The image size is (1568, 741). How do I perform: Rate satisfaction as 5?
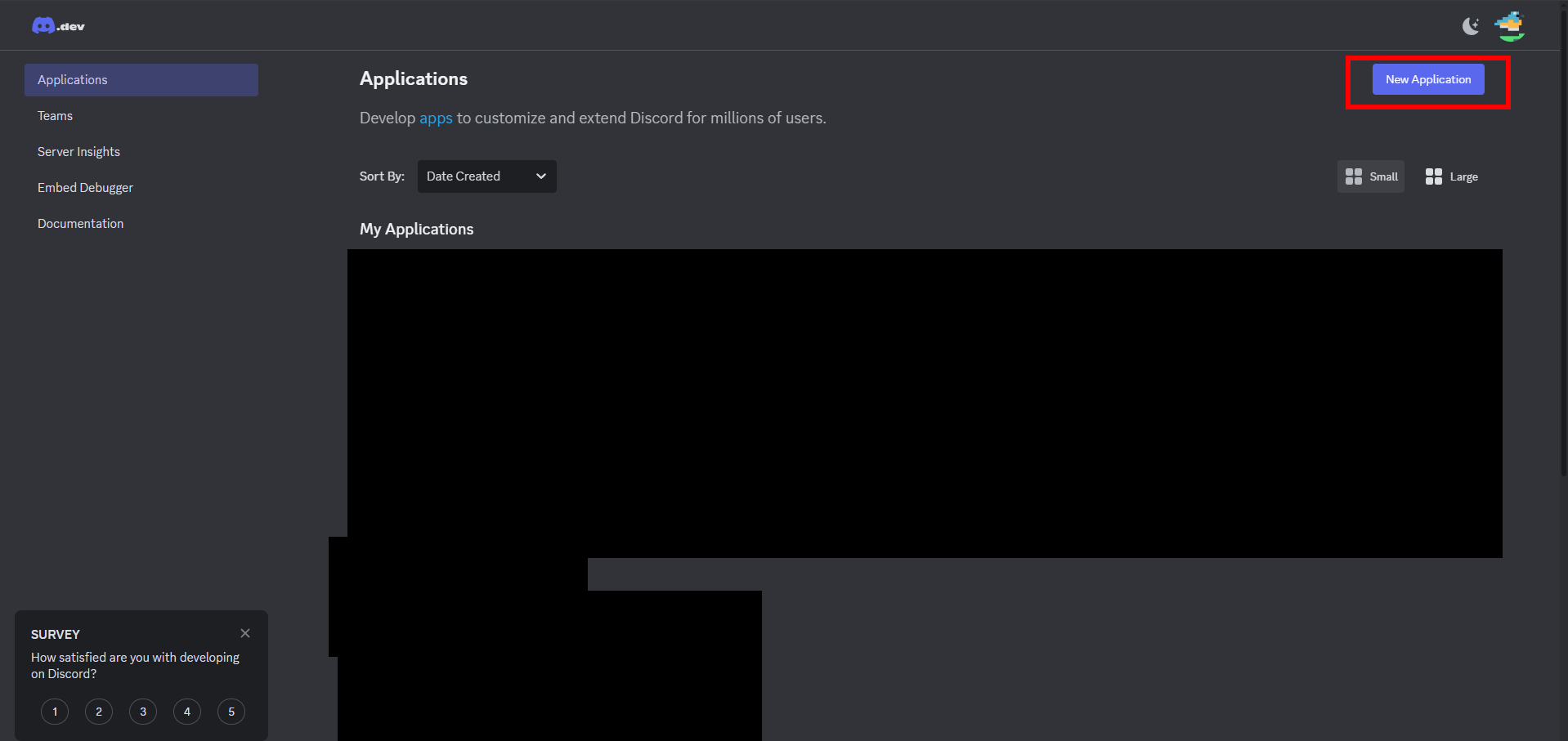(231, 712)
